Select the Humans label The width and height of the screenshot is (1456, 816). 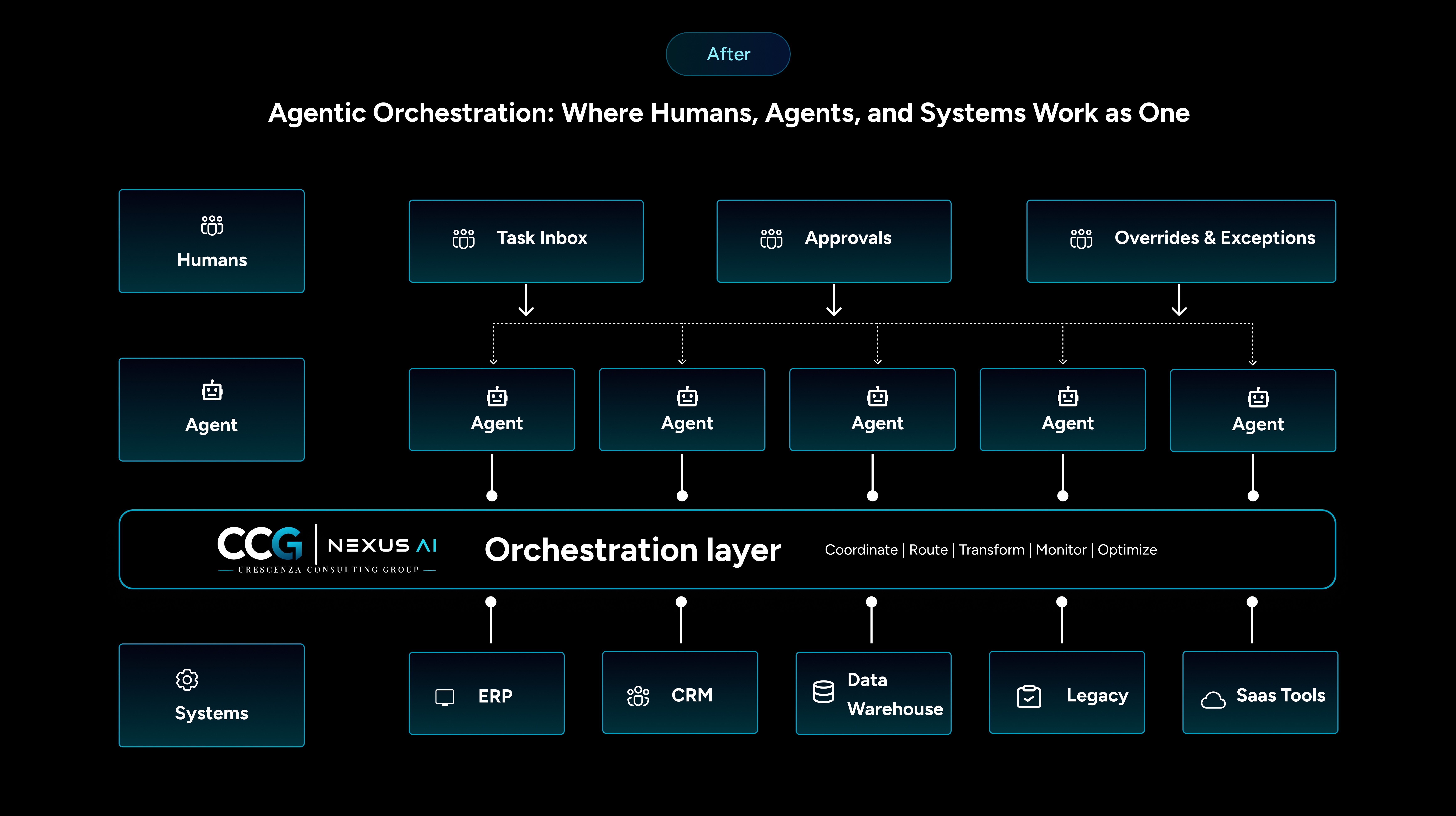point(212,260)
